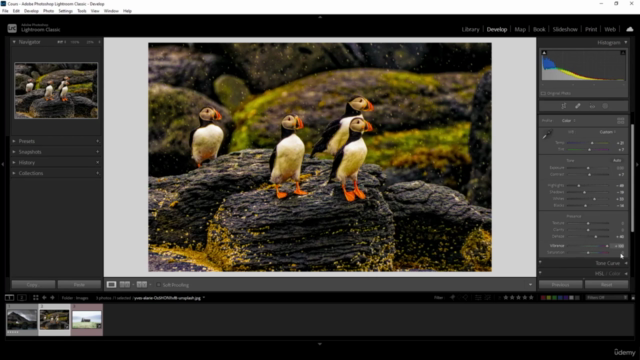Open the Profile Color dropdown

pyautogui.click(x=568, y=121)
